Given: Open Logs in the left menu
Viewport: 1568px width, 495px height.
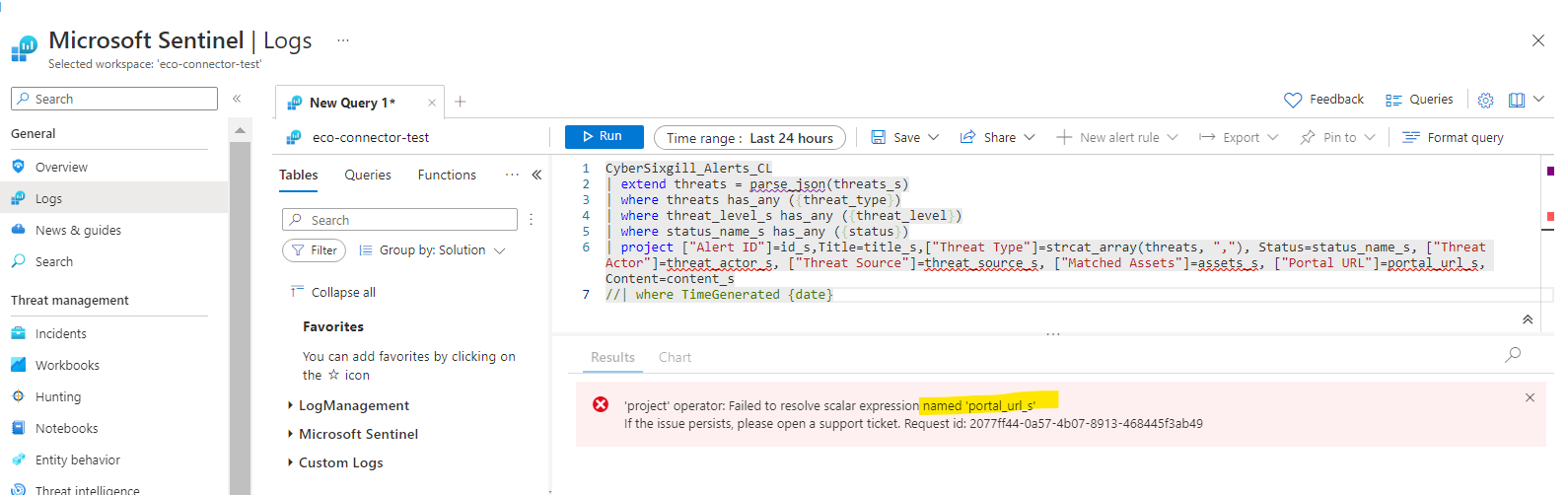Looking at the screenshot, I should [x=48, y=198].
